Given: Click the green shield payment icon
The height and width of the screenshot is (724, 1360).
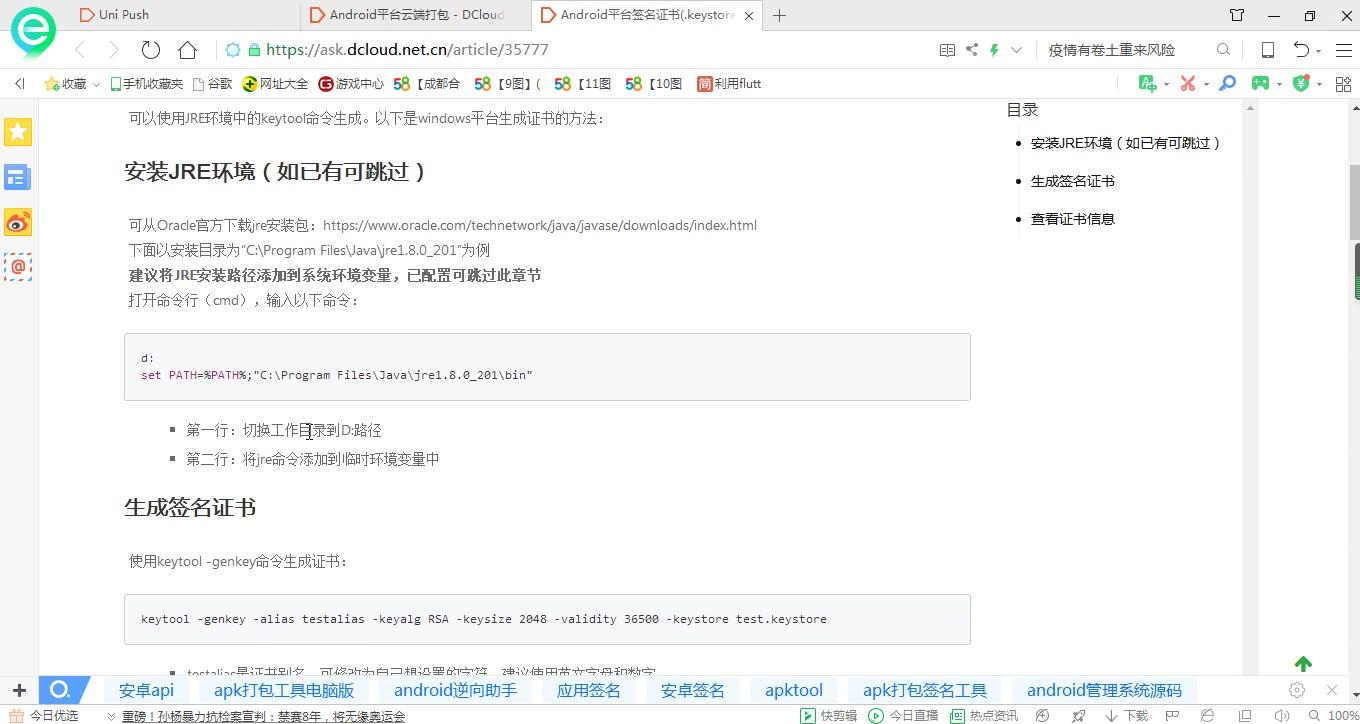Looking at the screenshot, I should point(1301,84).
